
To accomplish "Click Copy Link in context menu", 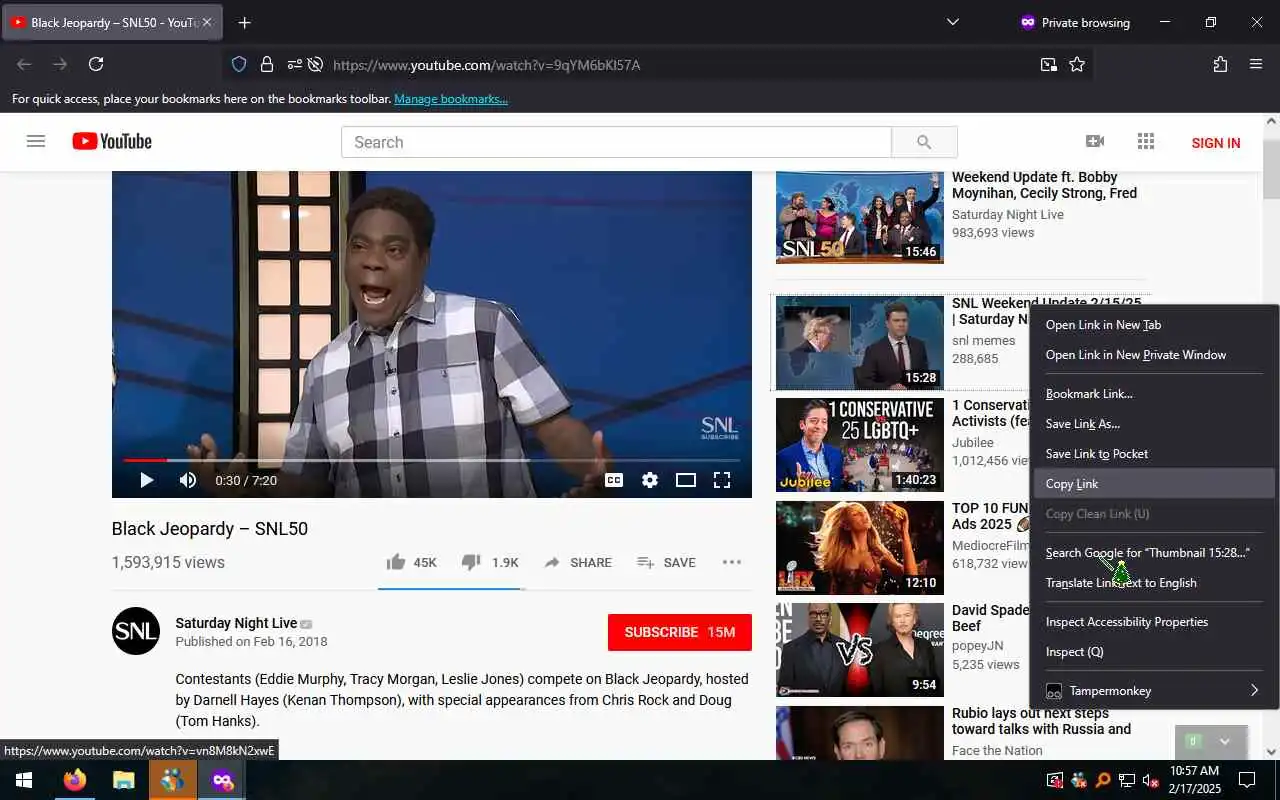I will [x=1155, y=483].
